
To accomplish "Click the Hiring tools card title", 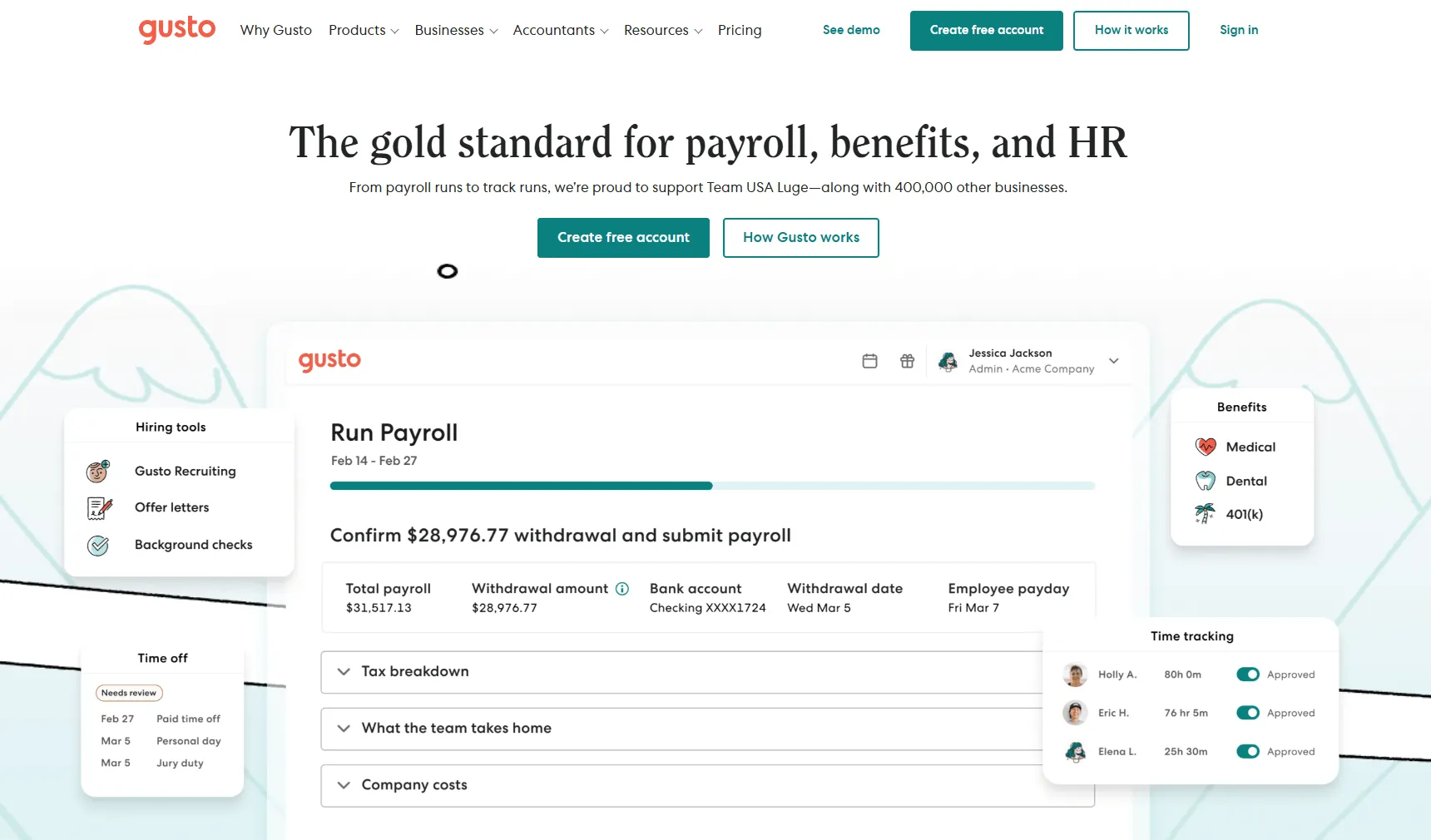I will pos(171,427).
